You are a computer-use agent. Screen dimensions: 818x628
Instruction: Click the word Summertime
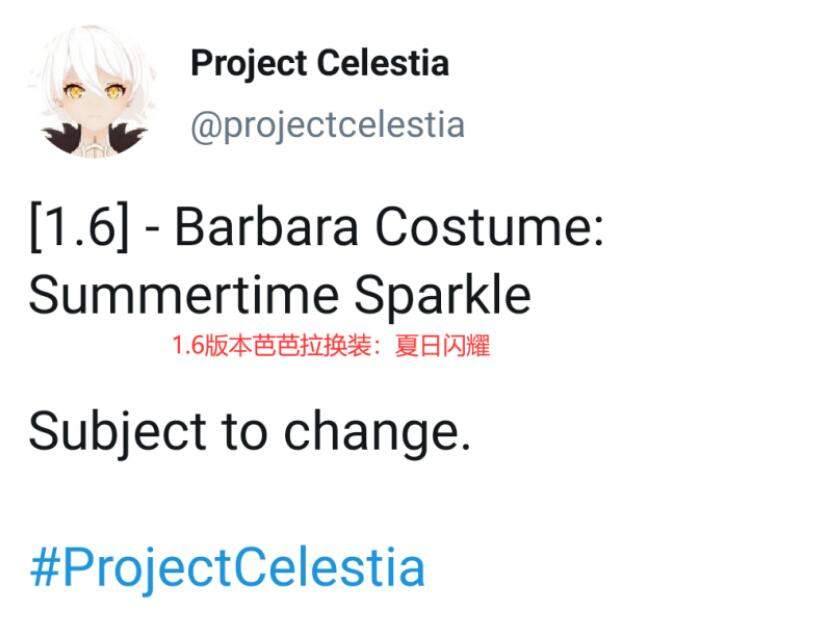(x=184, y=295)
